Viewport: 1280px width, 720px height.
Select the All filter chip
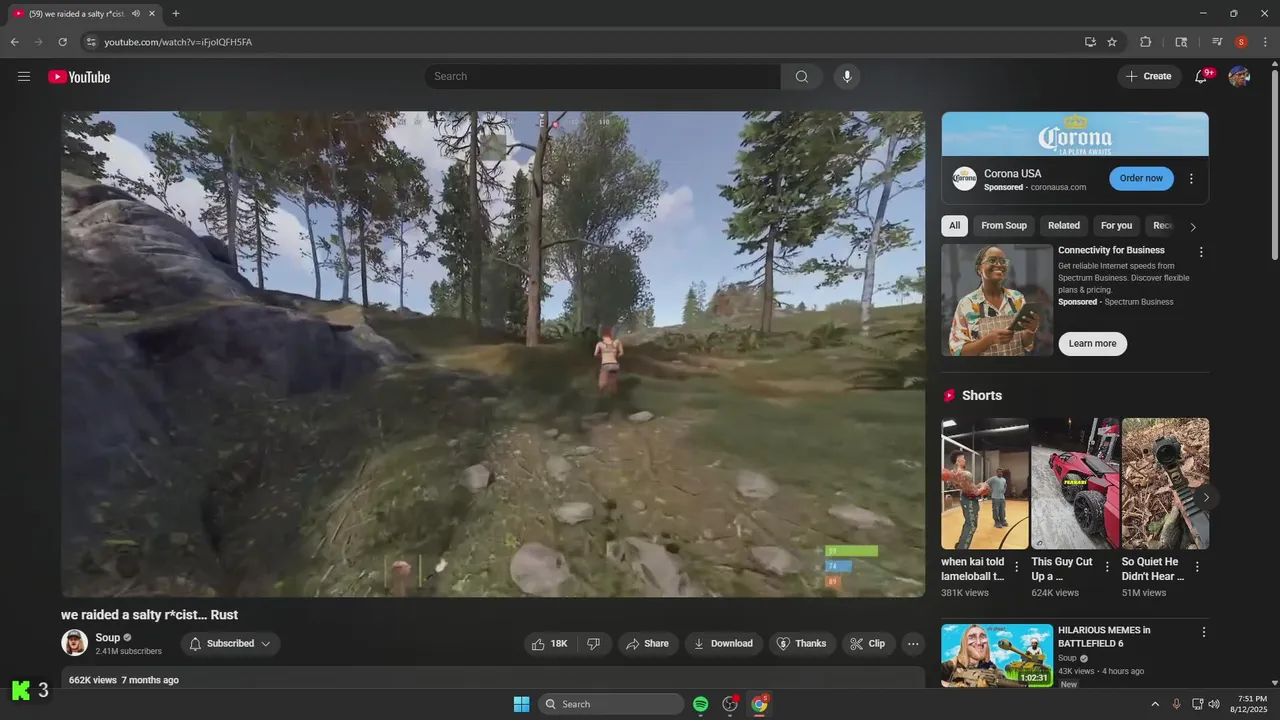point(954,226)
